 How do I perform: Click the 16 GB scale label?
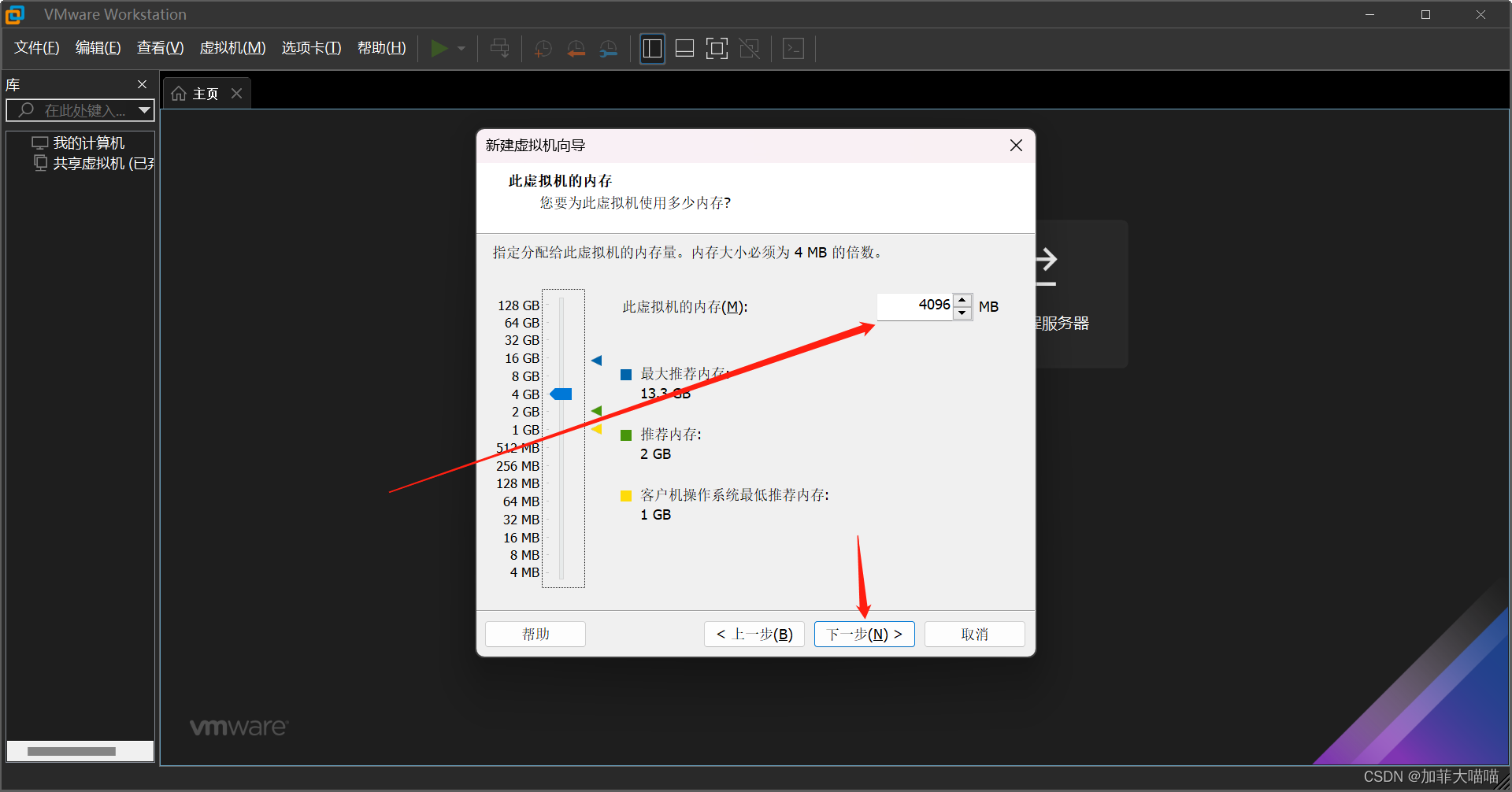click(522, 358)
